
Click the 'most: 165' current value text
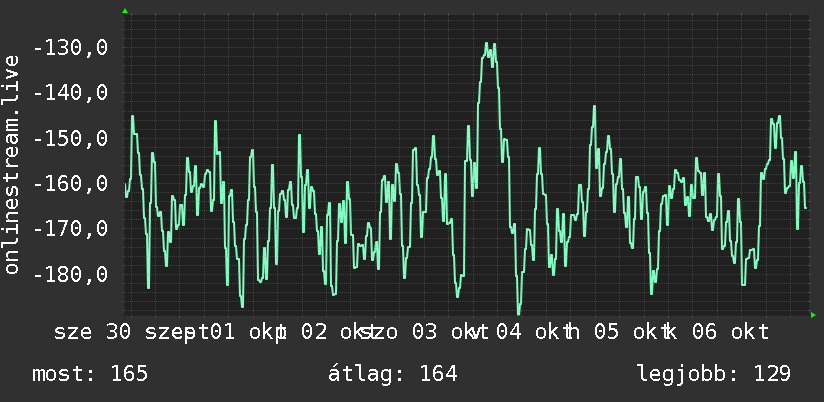click(x=90, y=374)
